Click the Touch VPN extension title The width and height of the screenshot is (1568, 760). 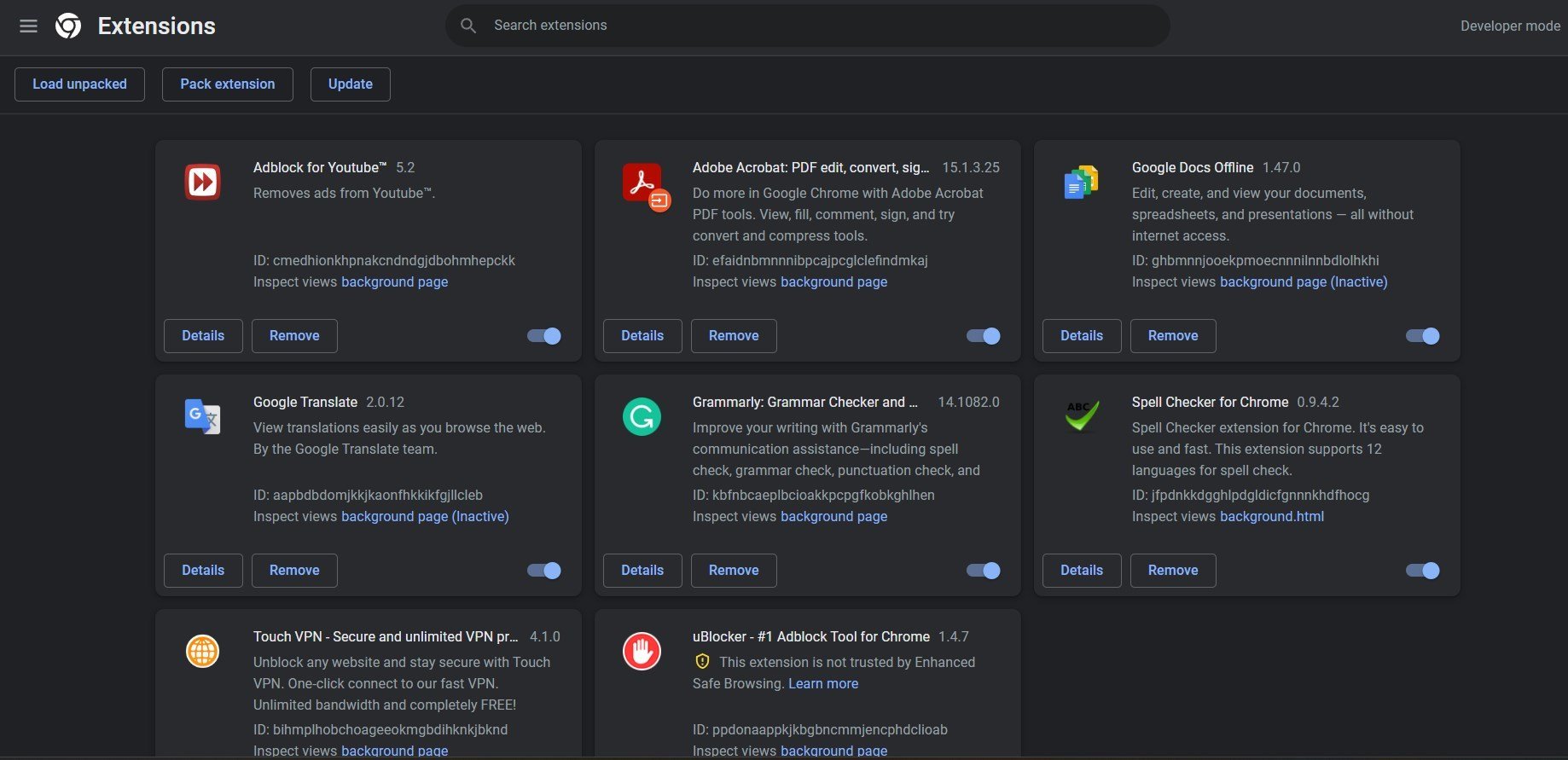tap(386, 637)
